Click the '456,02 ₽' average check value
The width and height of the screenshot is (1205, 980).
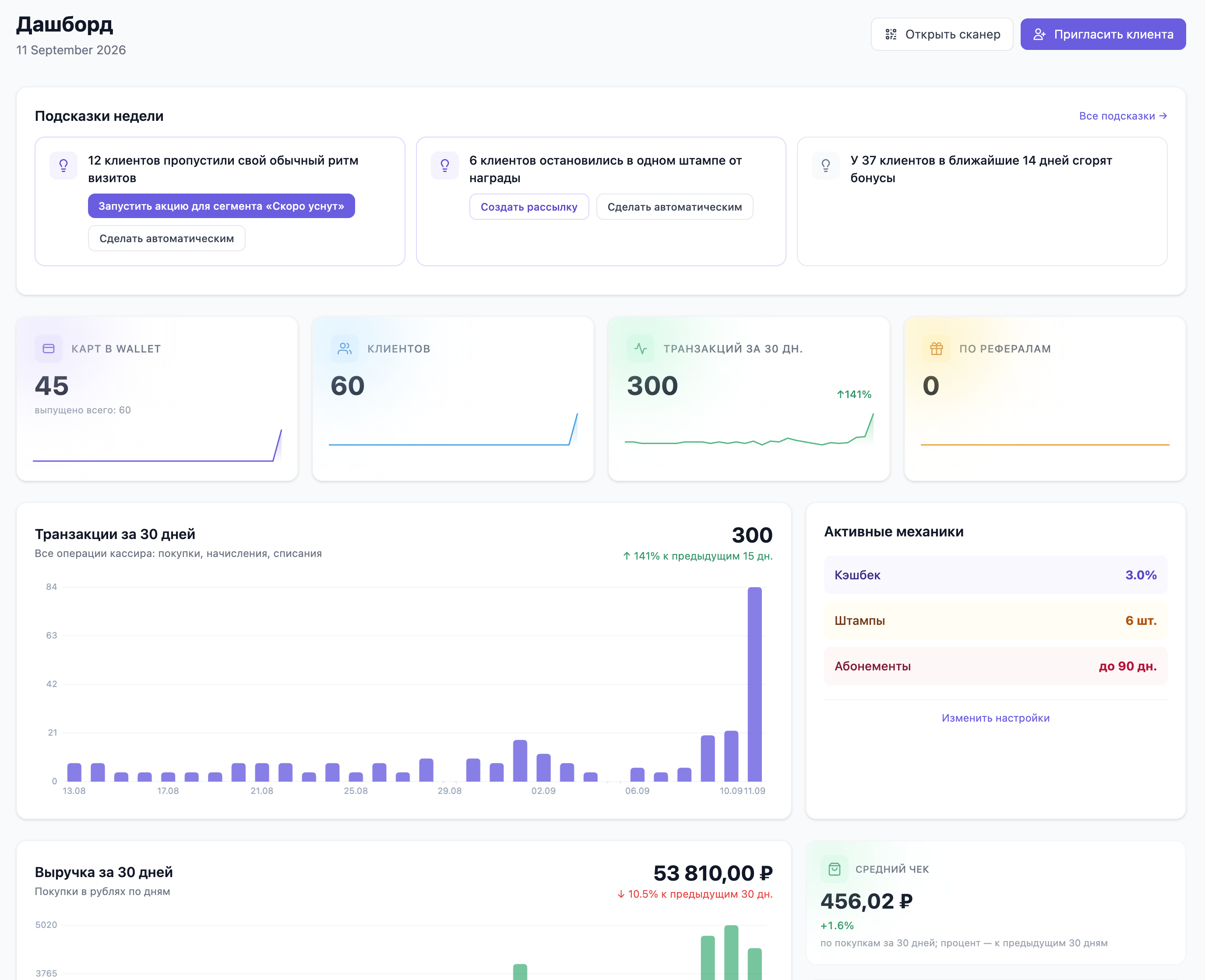click(867, 902)
